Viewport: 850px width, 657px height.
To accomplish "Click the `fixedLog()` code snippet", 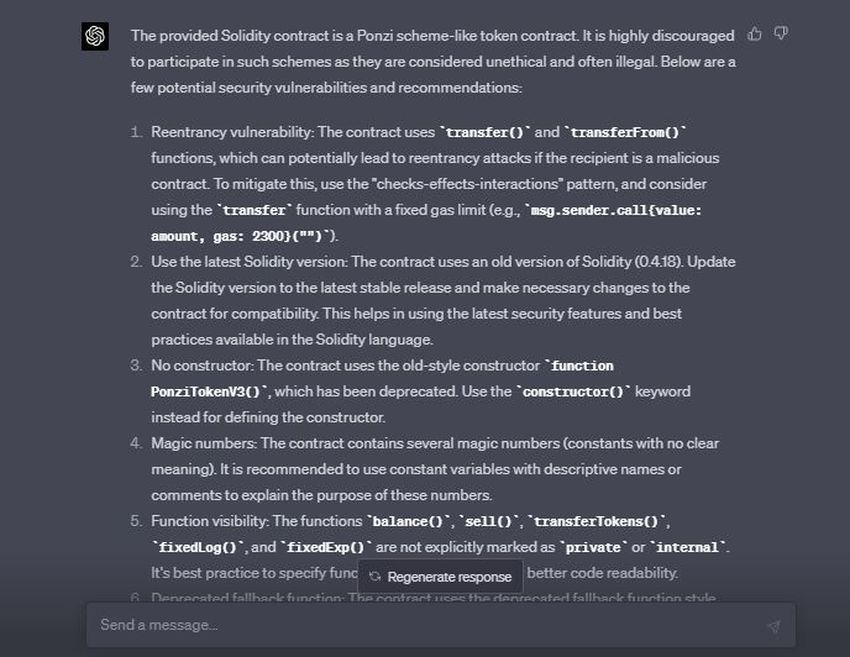I will [198, 548].
